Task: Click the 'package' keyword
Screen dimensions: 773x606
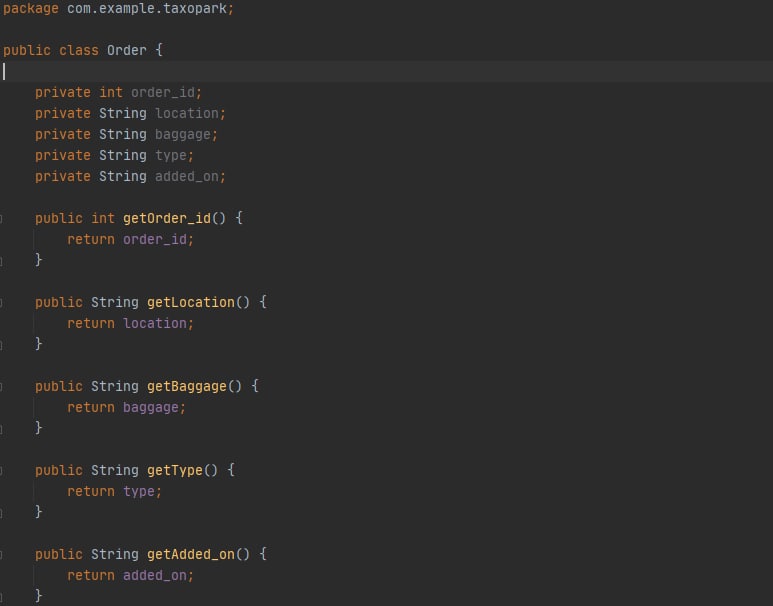Action: click(x=31, y=8)
